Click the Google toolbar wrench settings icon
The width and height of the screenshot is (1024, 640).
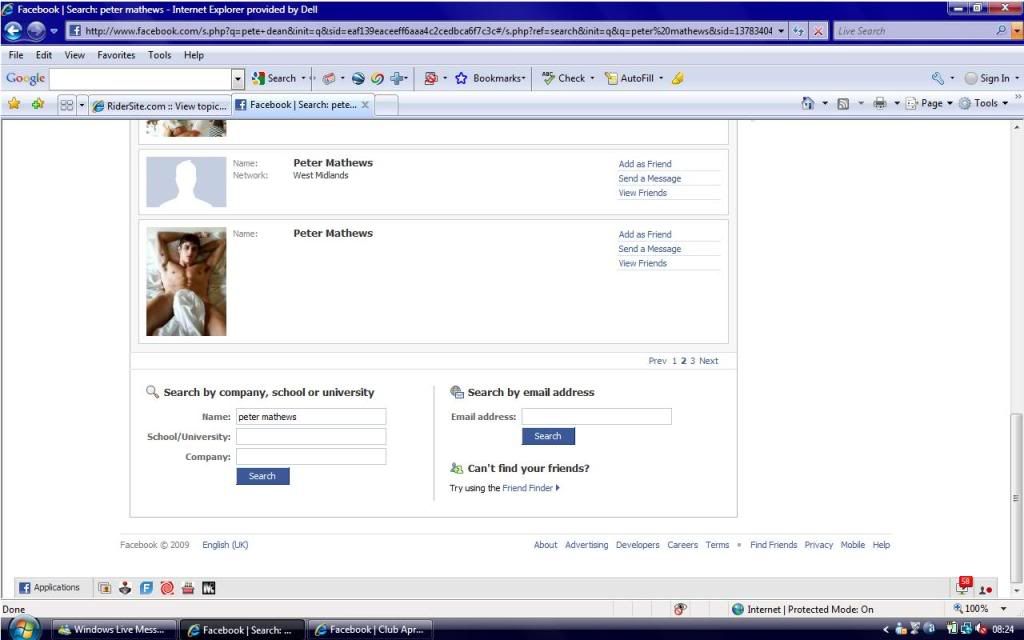point(938,78)
